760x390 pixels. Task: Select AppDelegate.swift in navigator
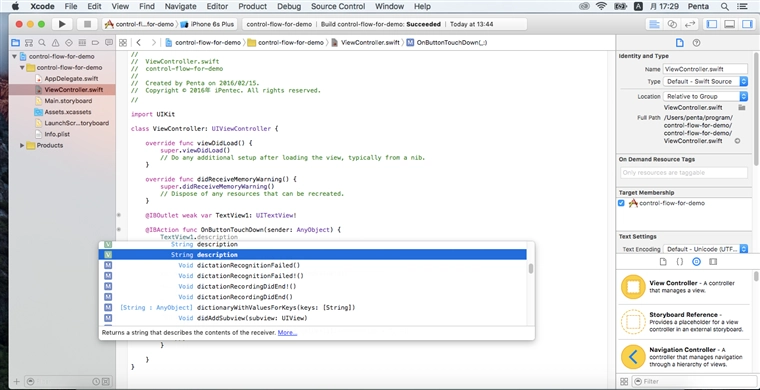(71, 79)
